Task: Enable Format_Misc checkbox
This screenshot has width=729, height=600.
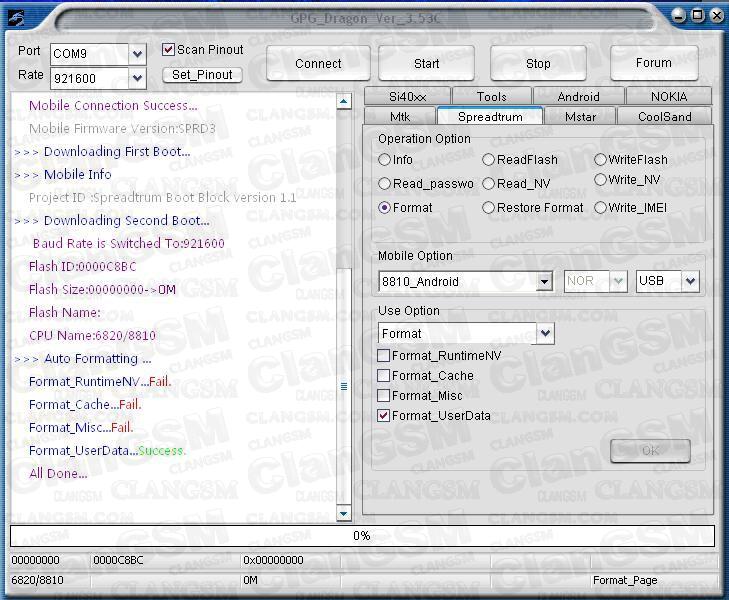Action: 384,396
